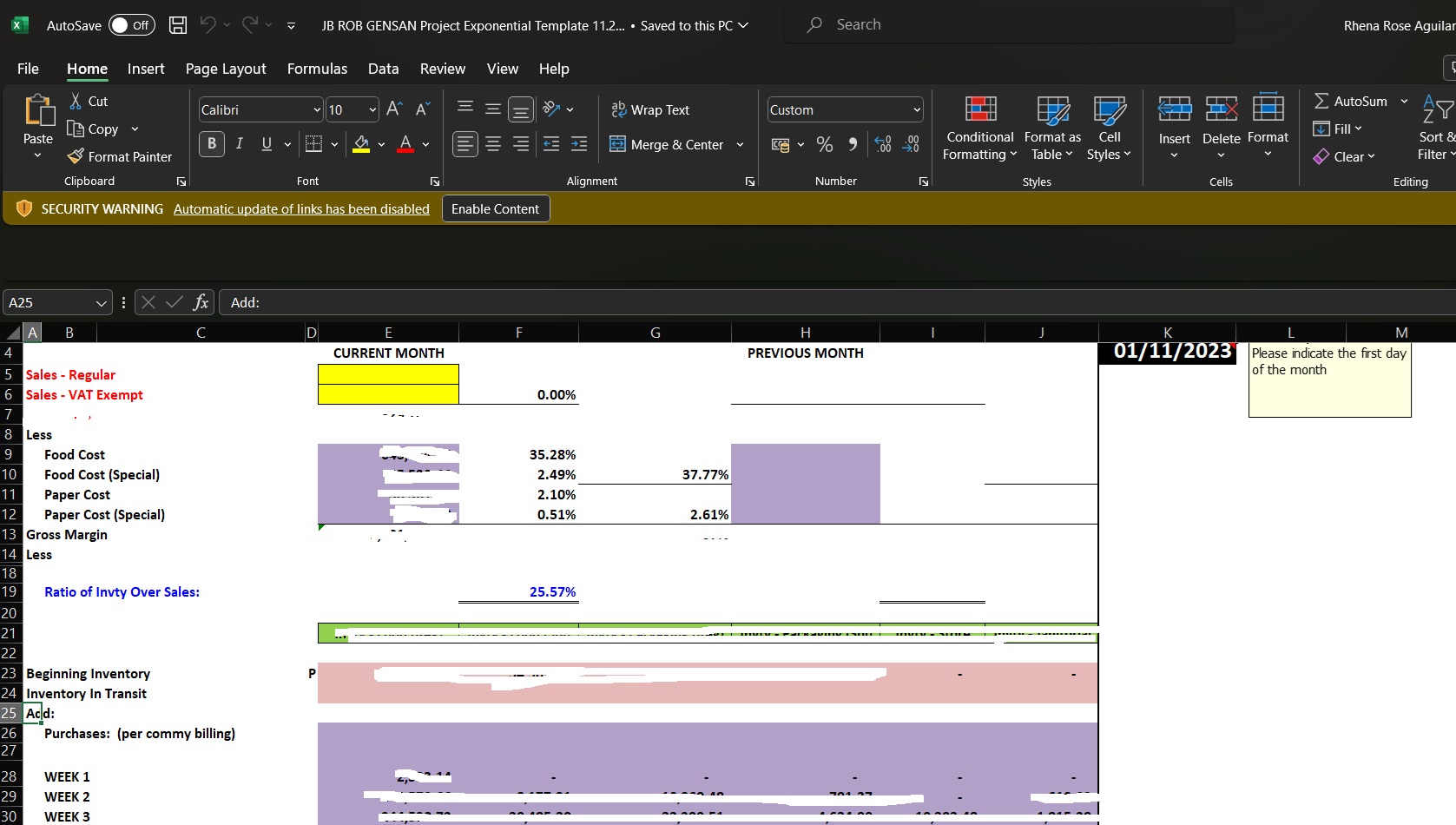
Task: Align cell text right
Action: coord(521,144)
